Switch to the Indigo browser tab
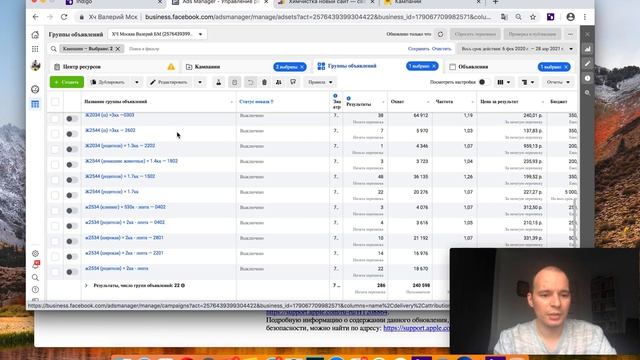 pyautogui.click(x=114, y=2)
